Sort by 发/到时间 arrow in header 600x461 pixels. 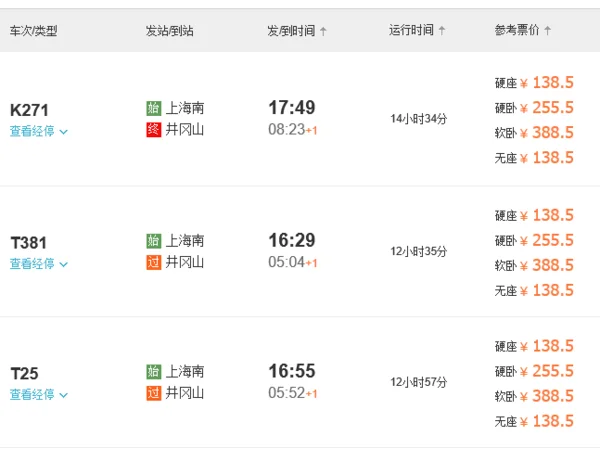pos(323,31)
